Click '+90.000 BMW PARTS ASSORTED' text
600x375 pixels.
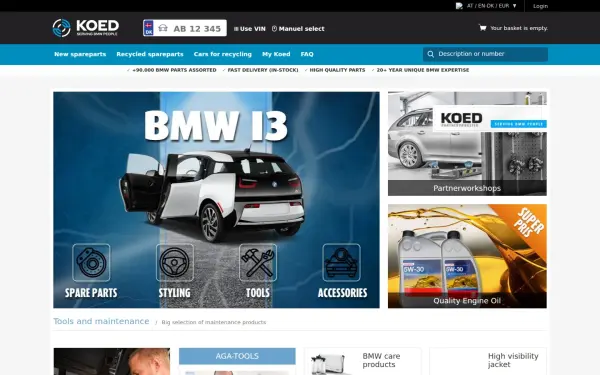174,70
